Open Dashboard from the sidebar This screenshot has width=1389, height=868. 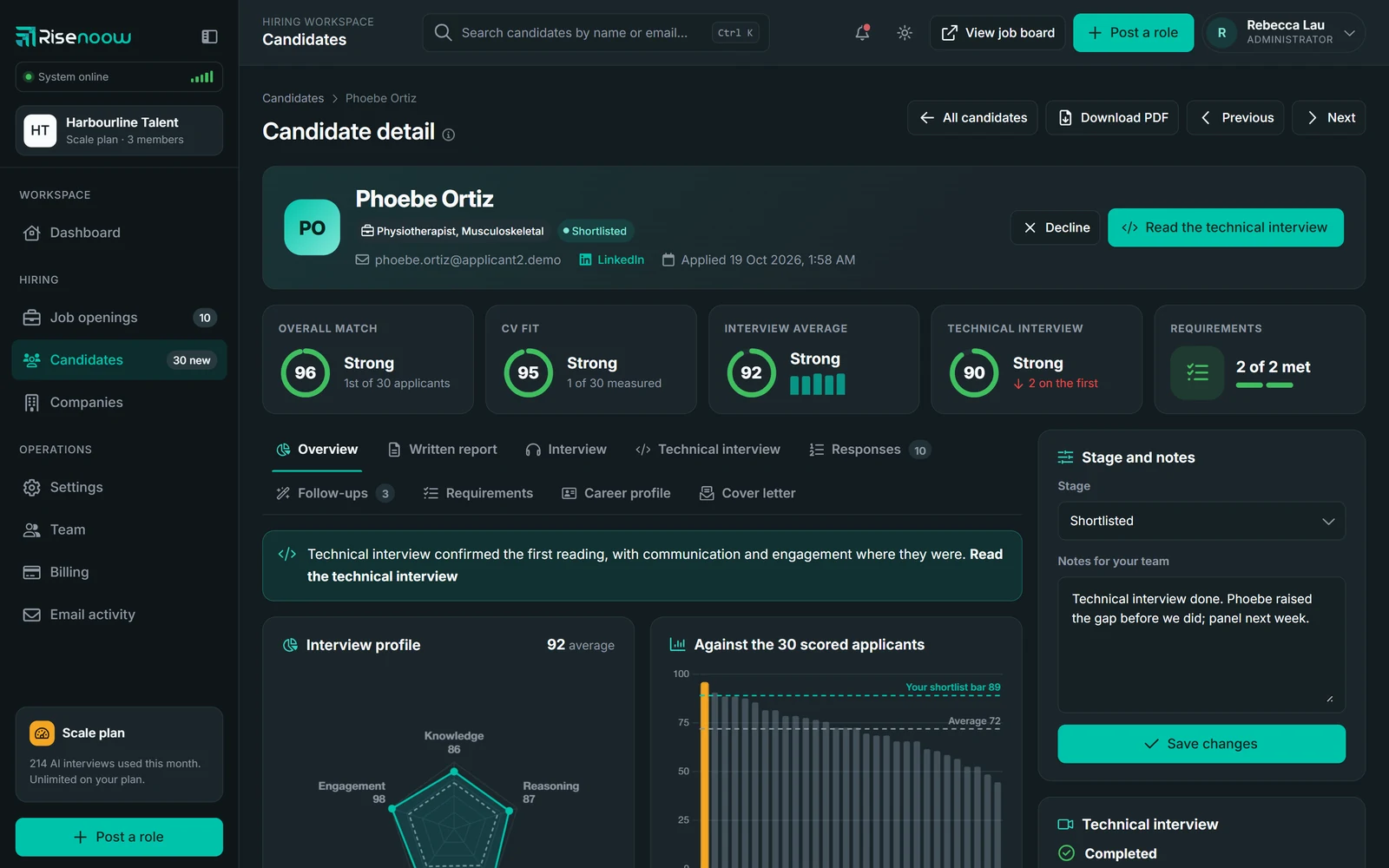click(x=119, y=233)
